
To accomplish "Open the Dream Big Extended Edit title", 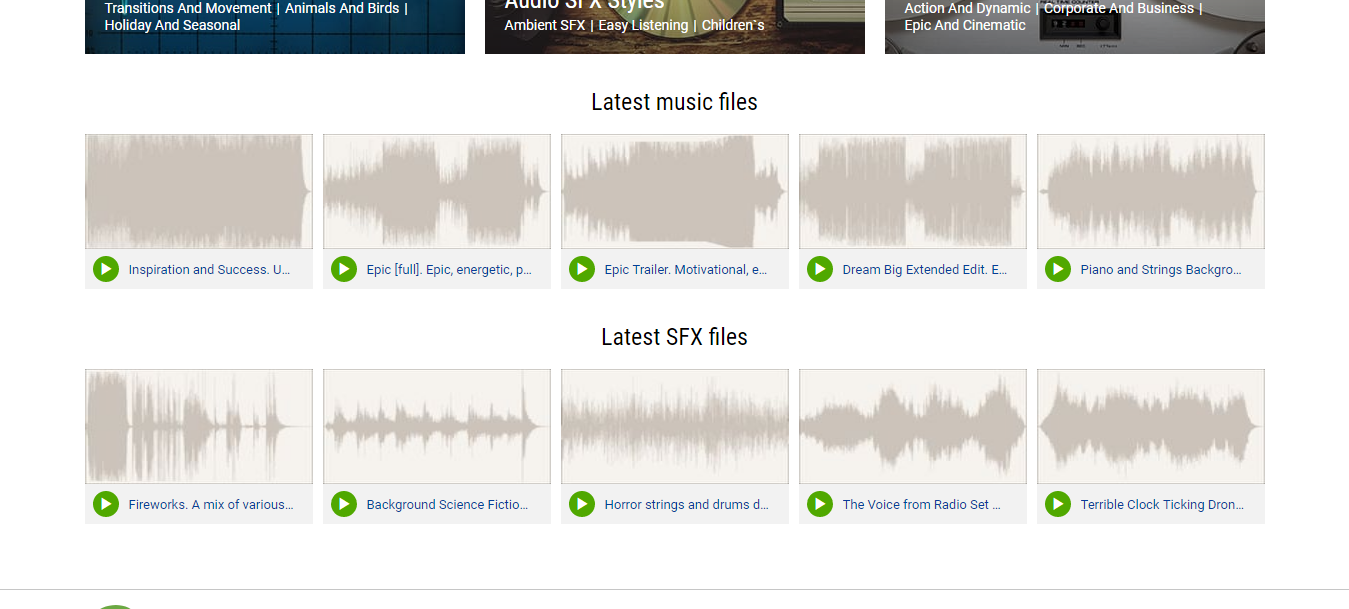I will point(925,270).
